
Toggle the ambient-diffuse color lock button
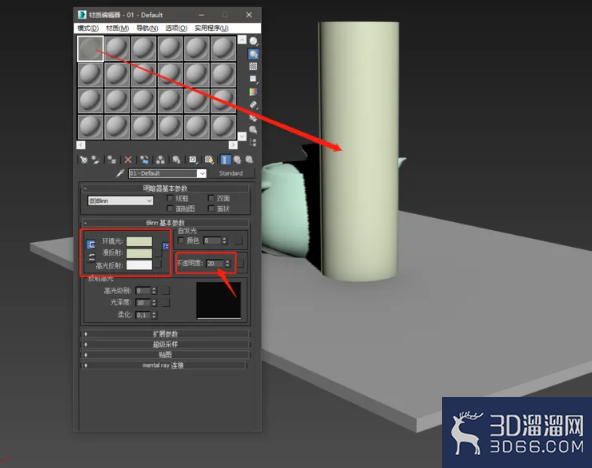[91, 245]
